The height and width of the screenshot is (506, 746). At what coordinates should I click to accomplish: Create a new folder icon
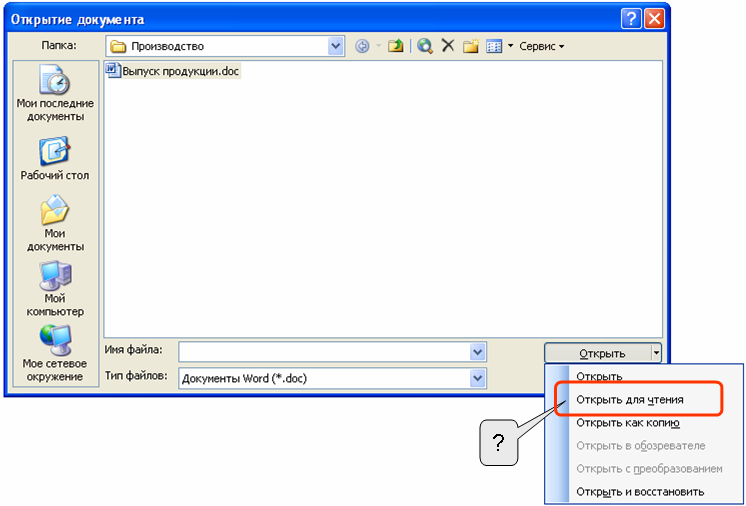(471, 46)
